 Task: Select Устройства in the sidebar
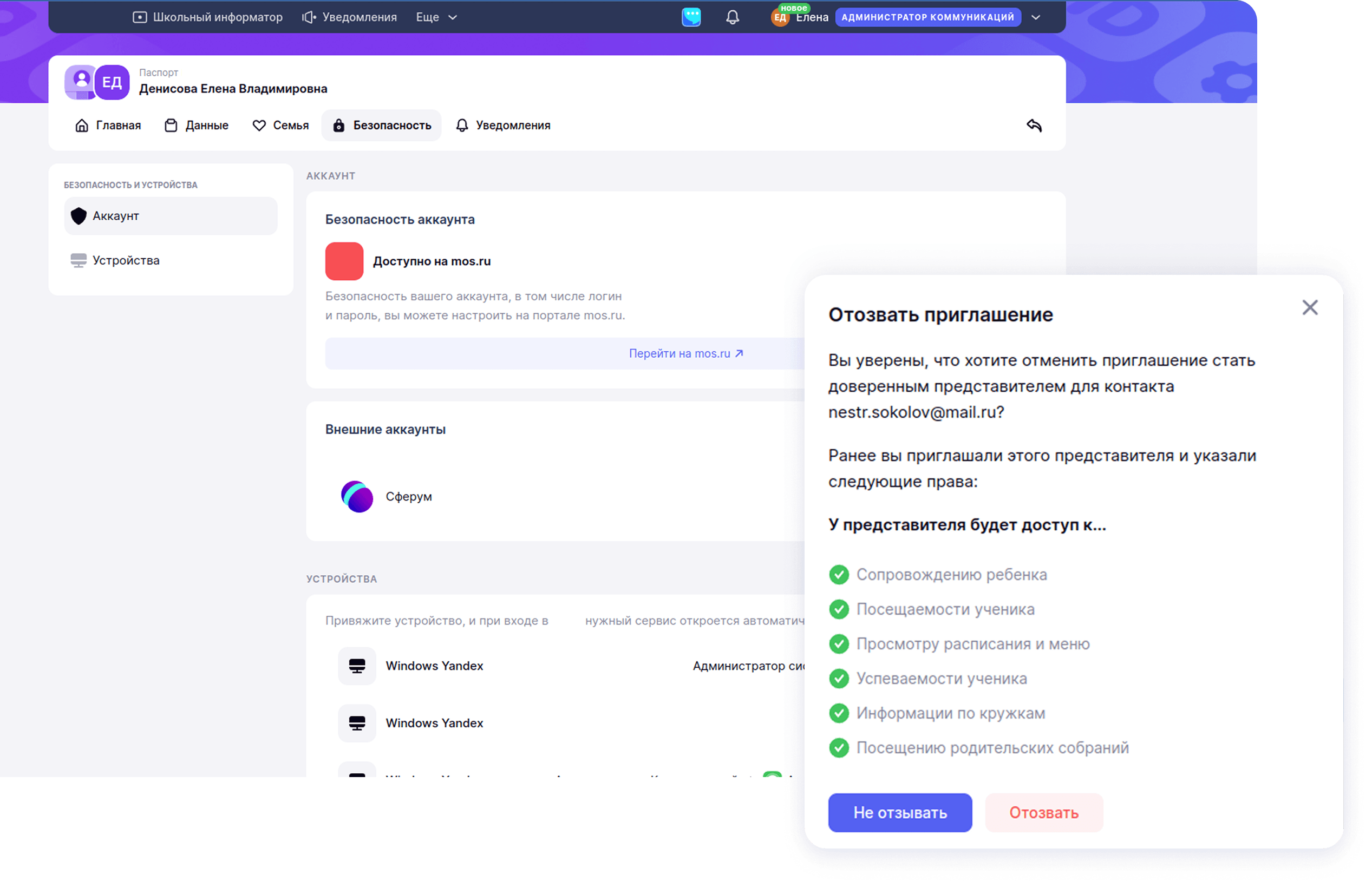[x=126, y=260]
